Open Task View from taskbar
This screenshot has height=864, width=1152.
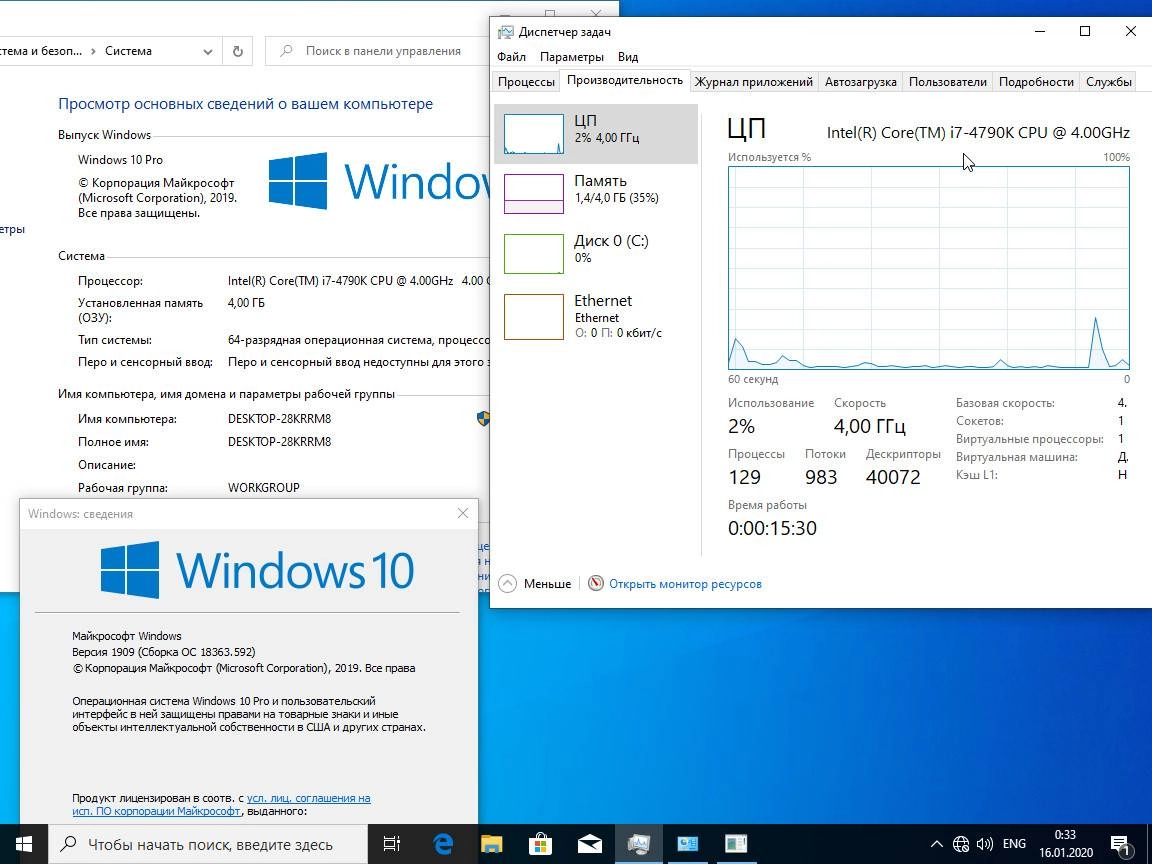(392, 844)
